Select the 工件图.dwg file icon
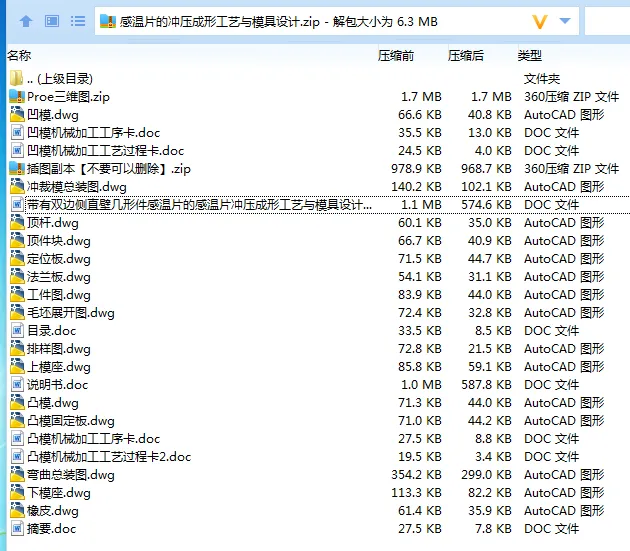 [x=17, y=295]
